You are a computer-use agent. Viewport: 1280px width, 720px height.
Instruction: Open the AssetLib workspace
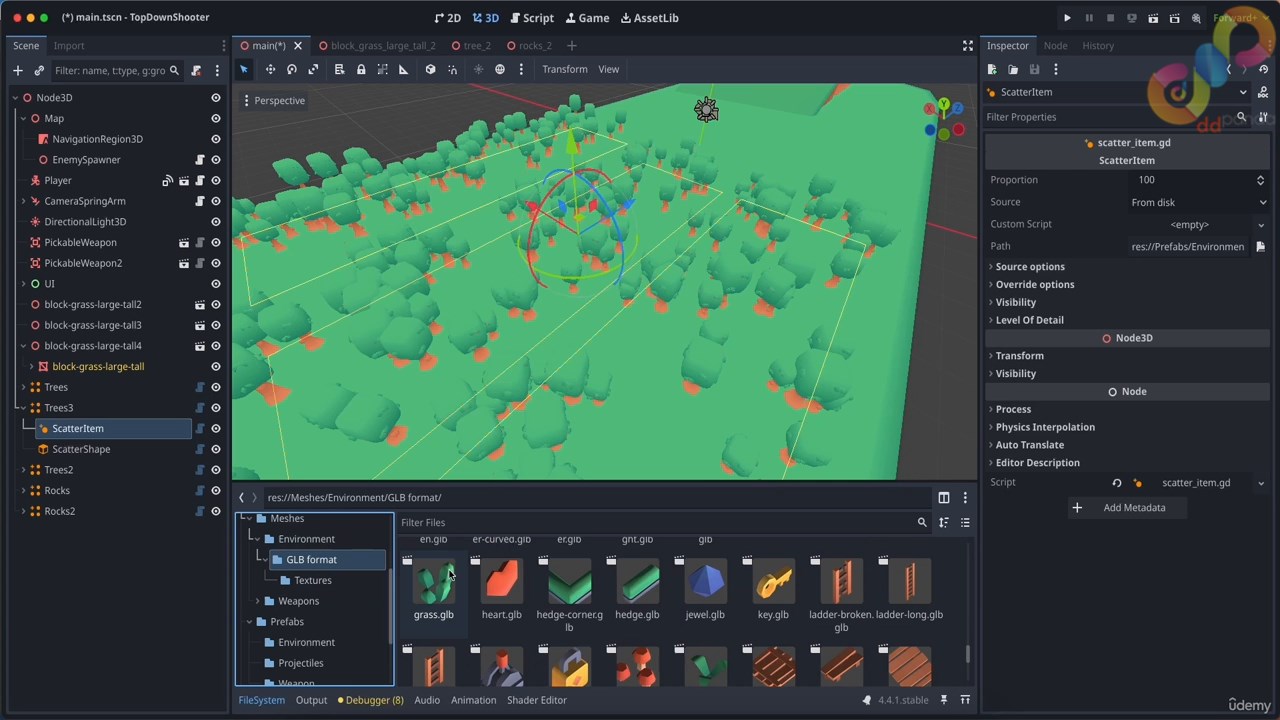point(649,18)
